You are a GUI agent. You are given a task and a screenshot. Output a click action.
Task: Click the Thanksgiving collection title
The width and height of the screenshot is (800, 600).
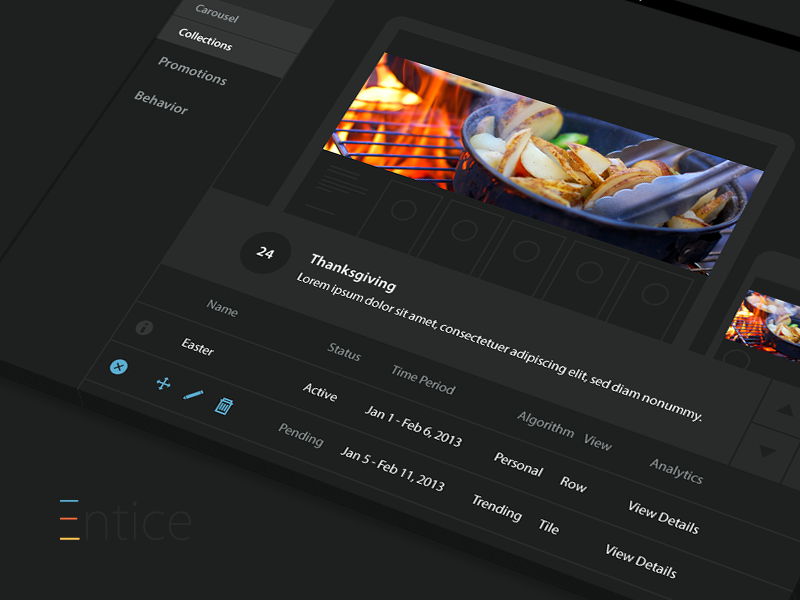click(x=353, y=272)
